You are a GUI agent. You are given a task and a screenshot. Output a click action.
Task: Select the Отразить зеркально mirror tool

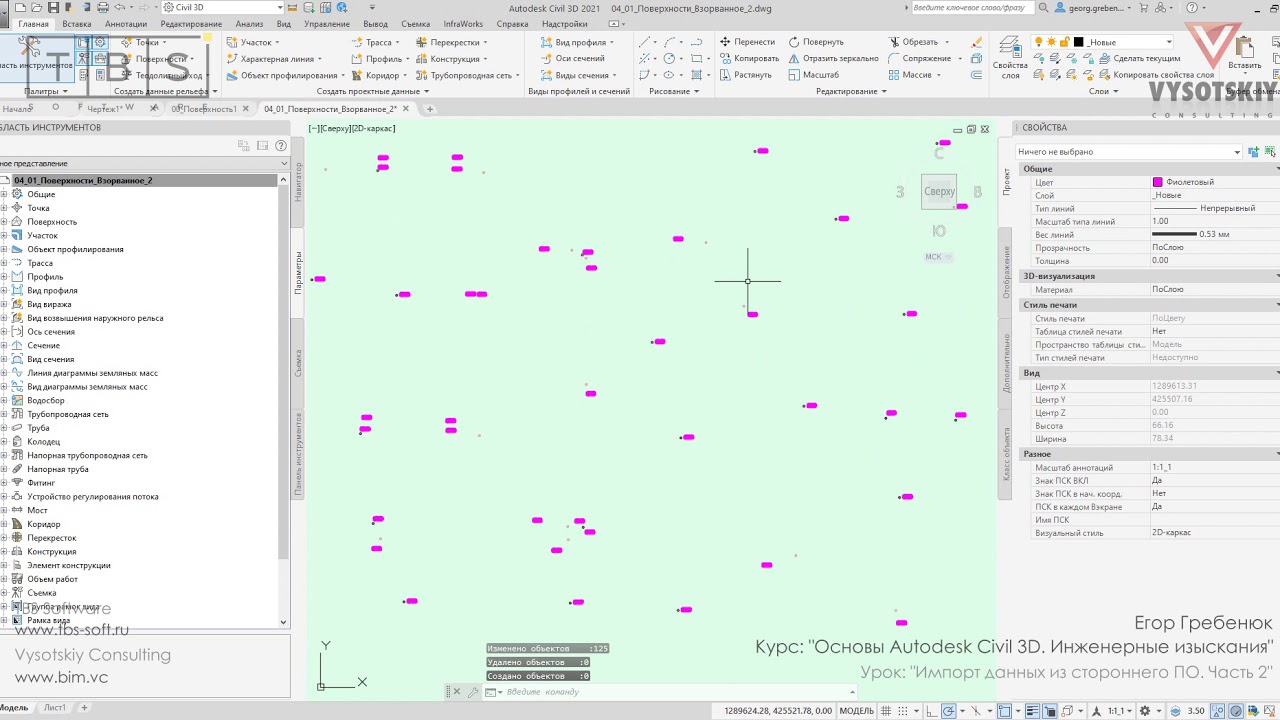pyautogui.click(x=834, y=59)
